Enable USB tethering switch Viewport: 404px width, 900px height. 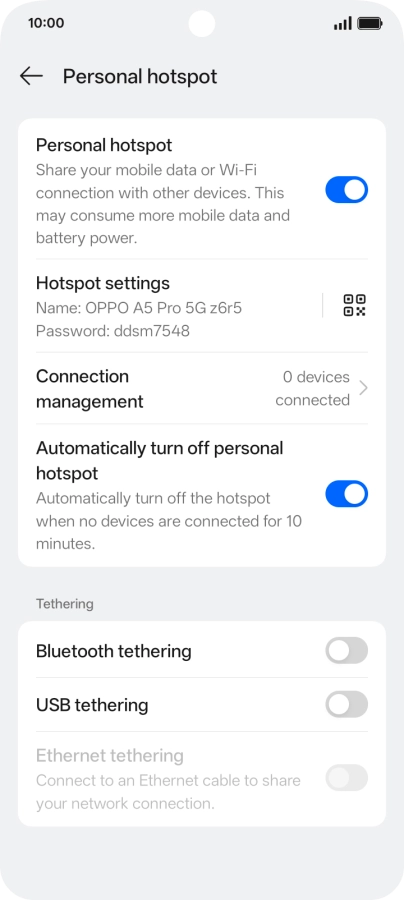coord(347,704)
